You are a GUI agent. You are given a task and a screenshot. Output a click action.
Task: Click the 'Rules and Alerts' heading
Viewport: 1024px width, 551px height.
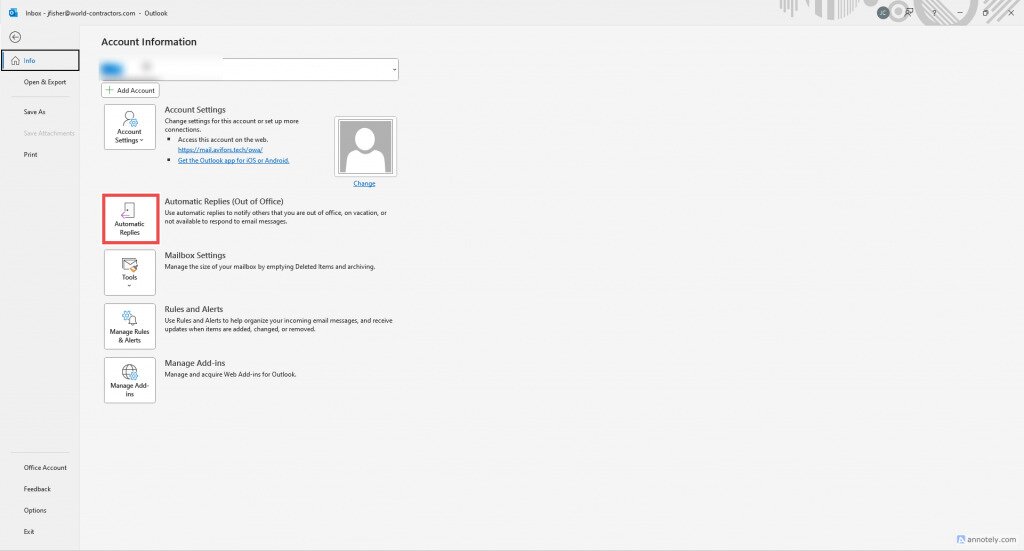tap(194, 309)
